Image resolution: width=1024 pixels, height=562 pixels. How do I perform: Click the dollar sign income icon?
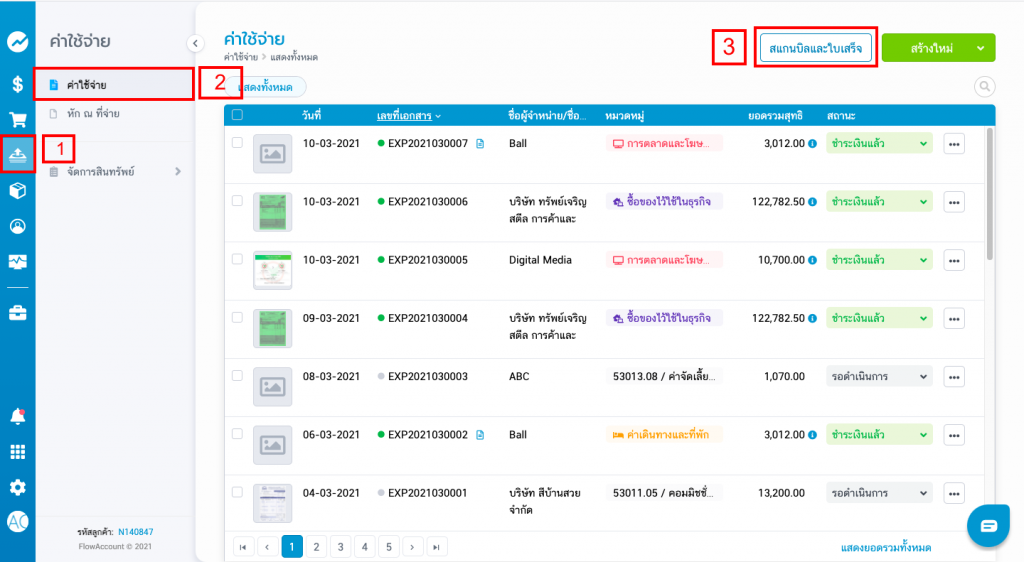(x=17, y=84)
